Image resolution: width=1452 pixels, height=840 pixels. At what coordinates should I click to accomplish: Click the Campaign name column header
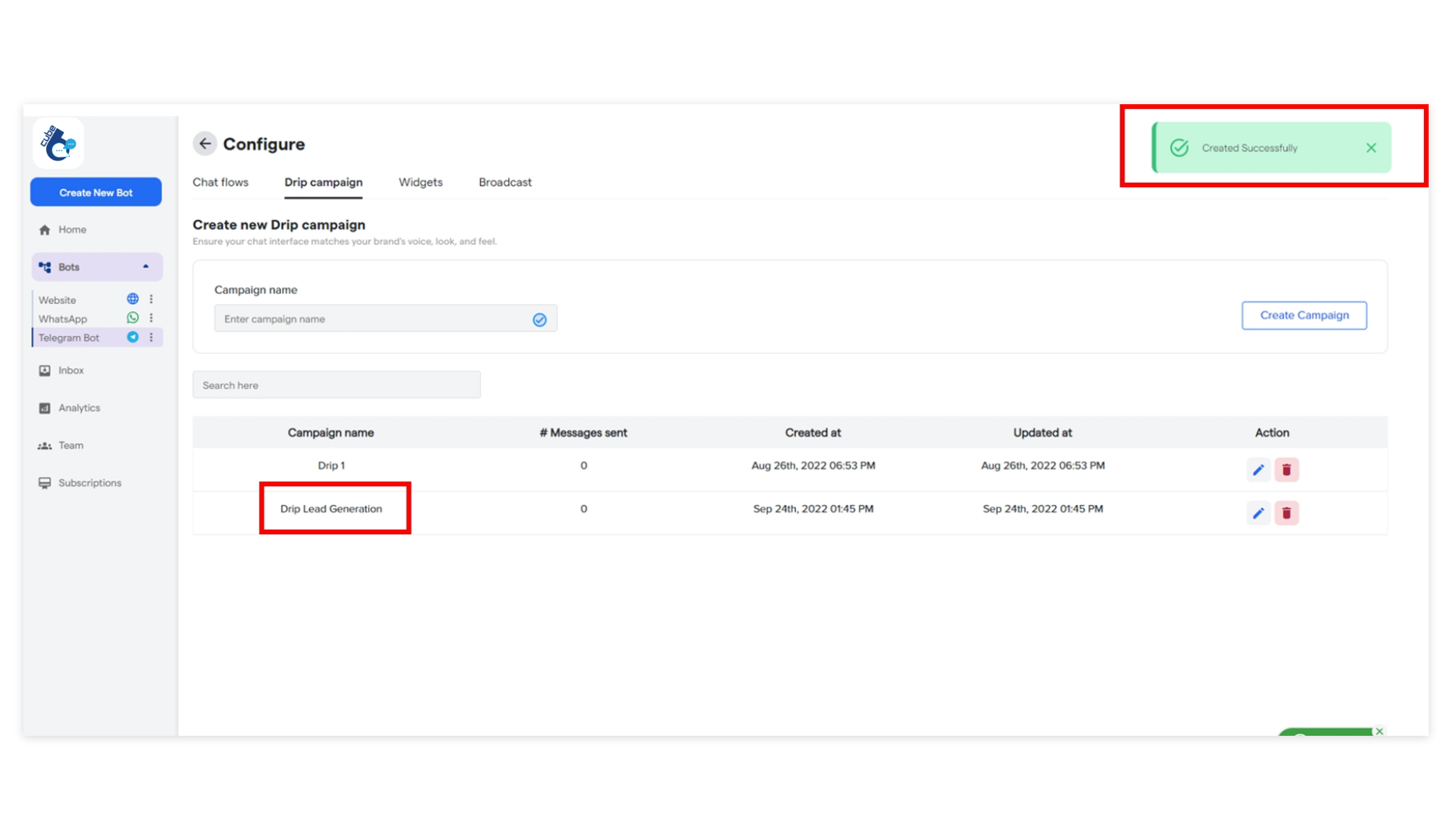click(x=331, y=432)
